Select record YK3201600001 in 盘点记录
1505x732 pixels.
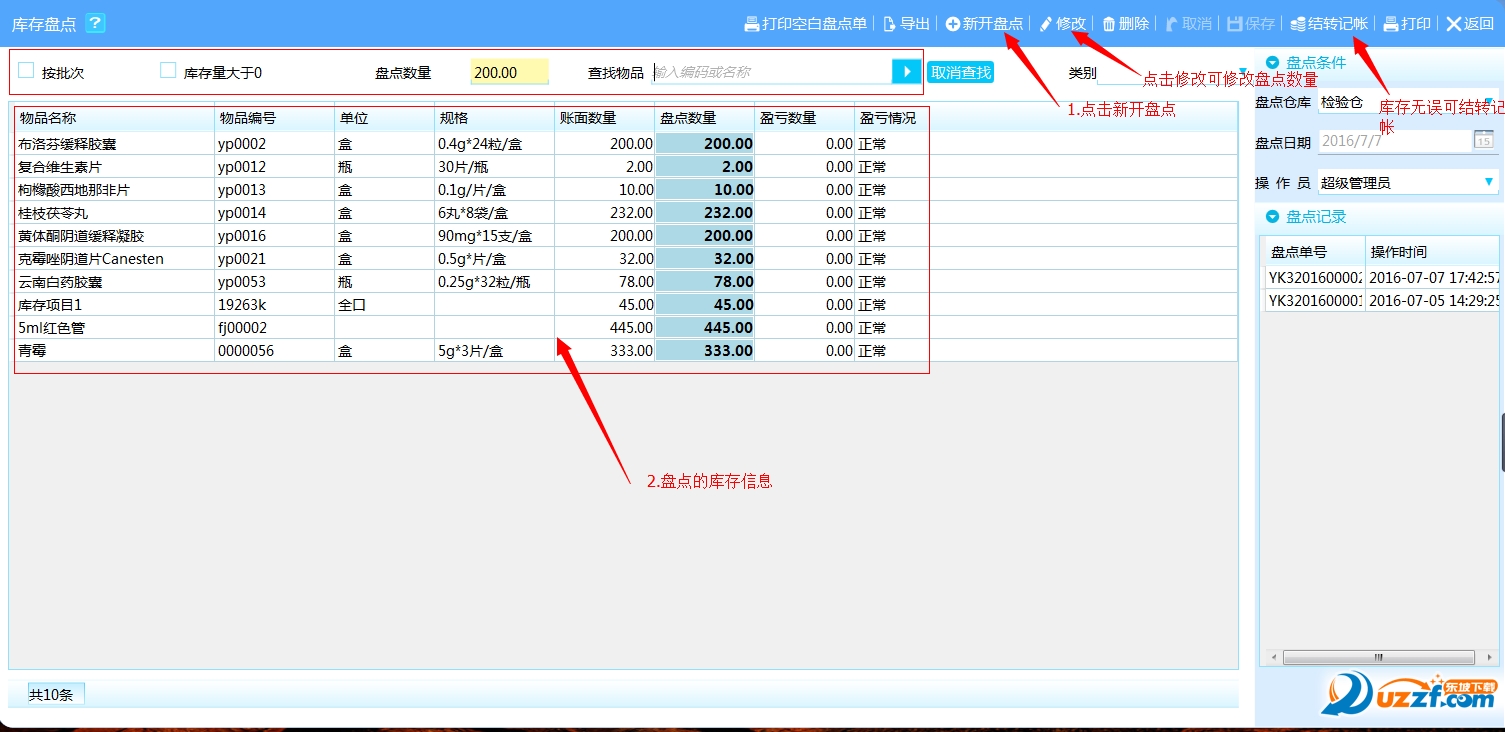pos(1381,300)
